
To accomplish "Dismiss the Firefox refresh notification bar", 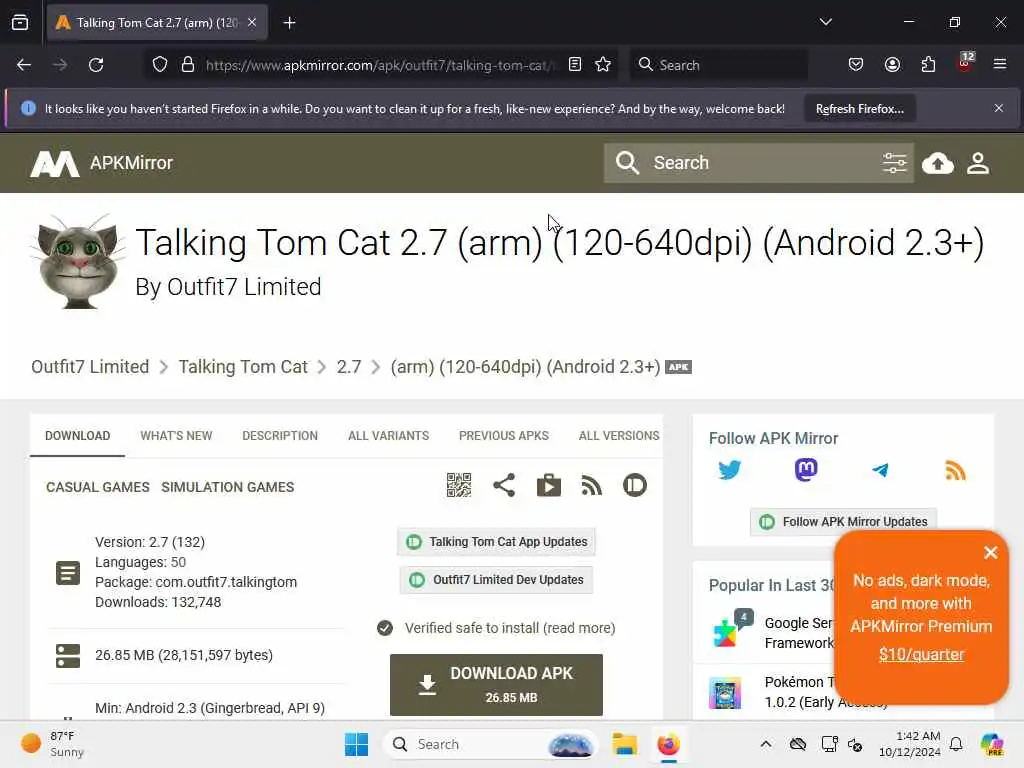I will point(999,108).
